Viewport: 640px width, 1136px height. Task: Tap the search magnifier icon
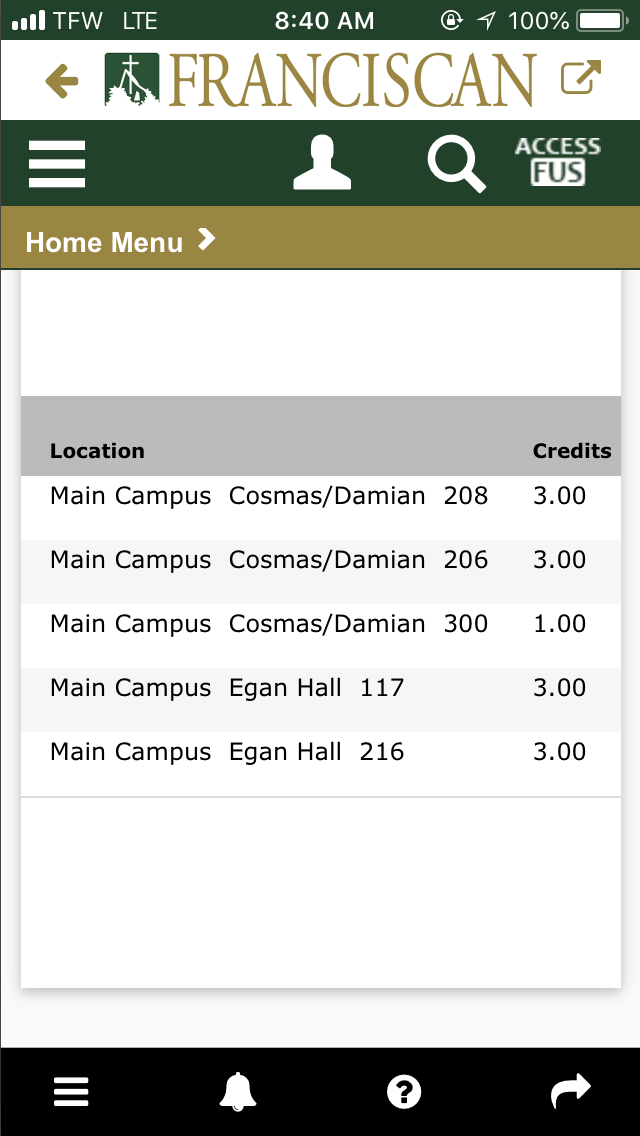pos(456,164)
